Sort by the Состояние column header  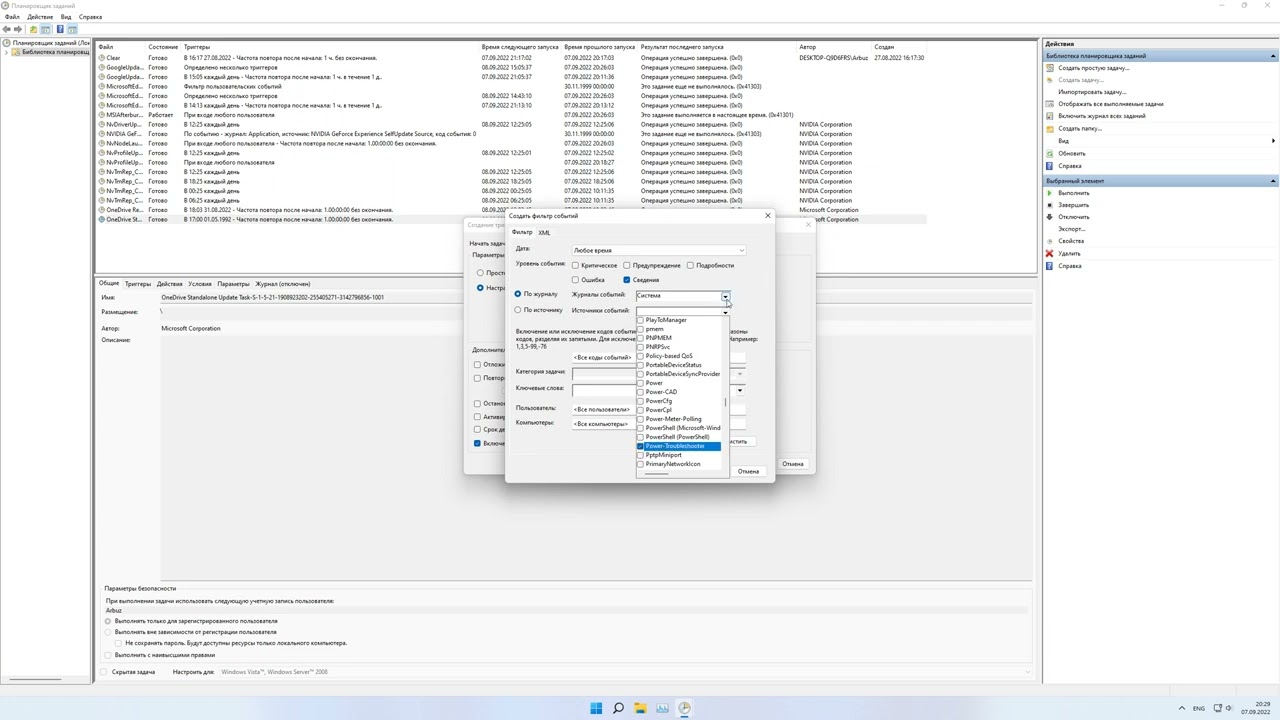(163, 47)
